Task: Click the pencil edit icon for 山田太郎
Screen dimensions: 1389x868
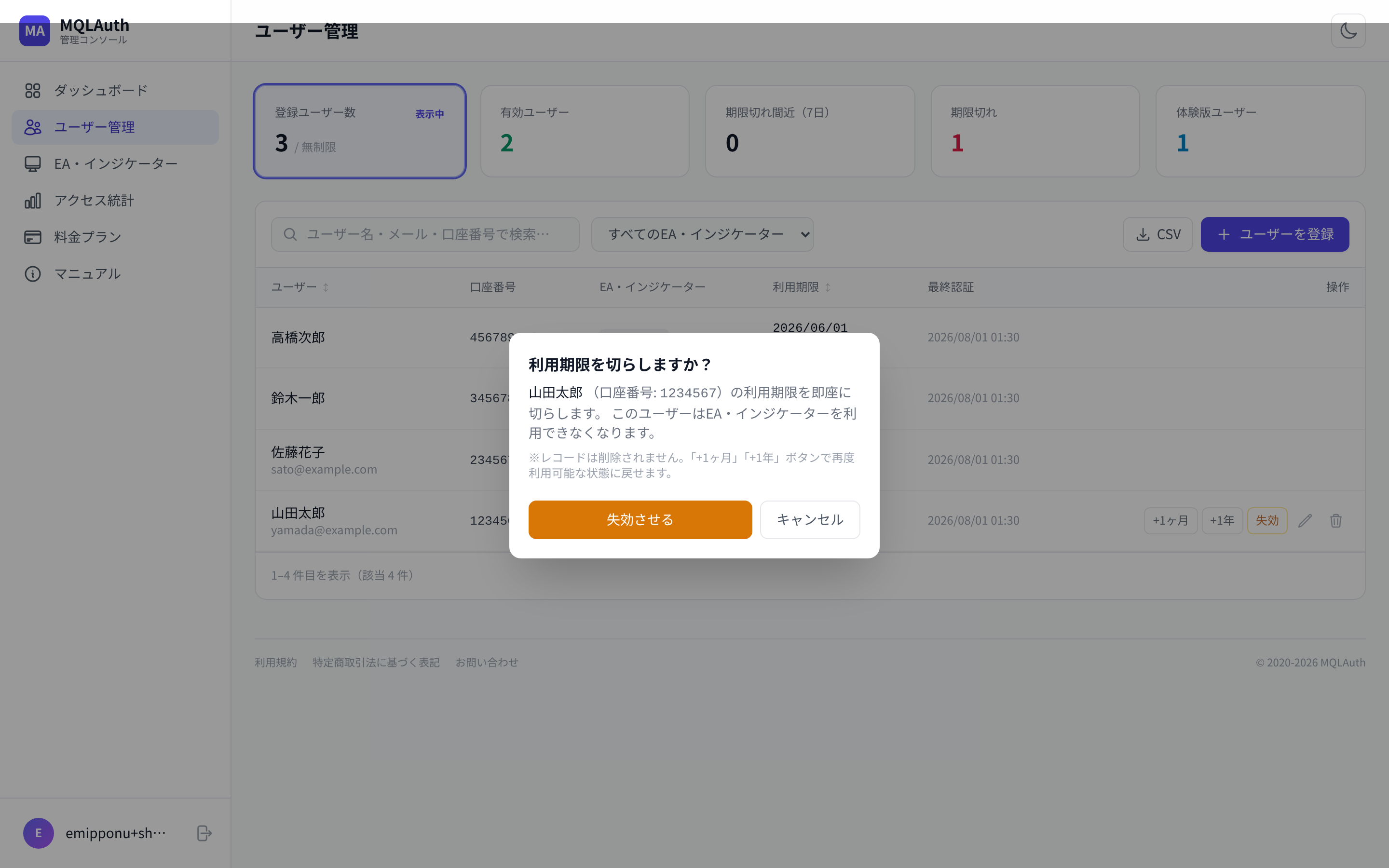Action: [x=1305, y=521]
